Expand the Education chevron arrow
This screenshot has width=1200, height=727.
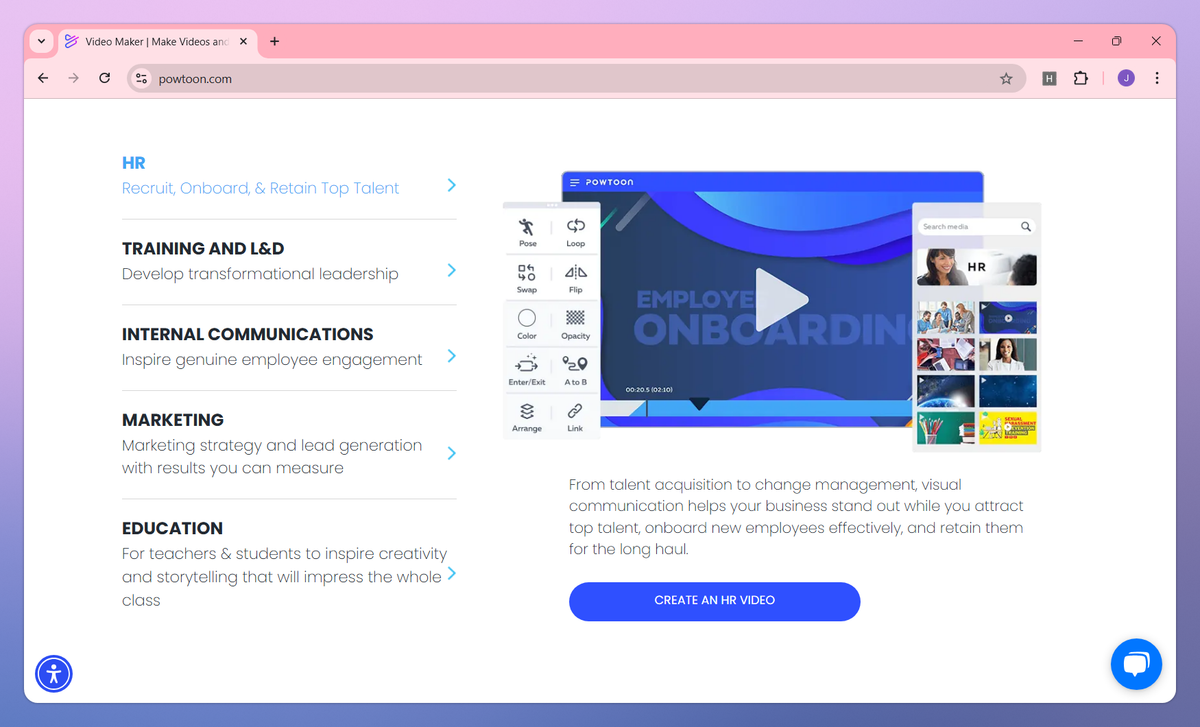(x=452, y=573)
